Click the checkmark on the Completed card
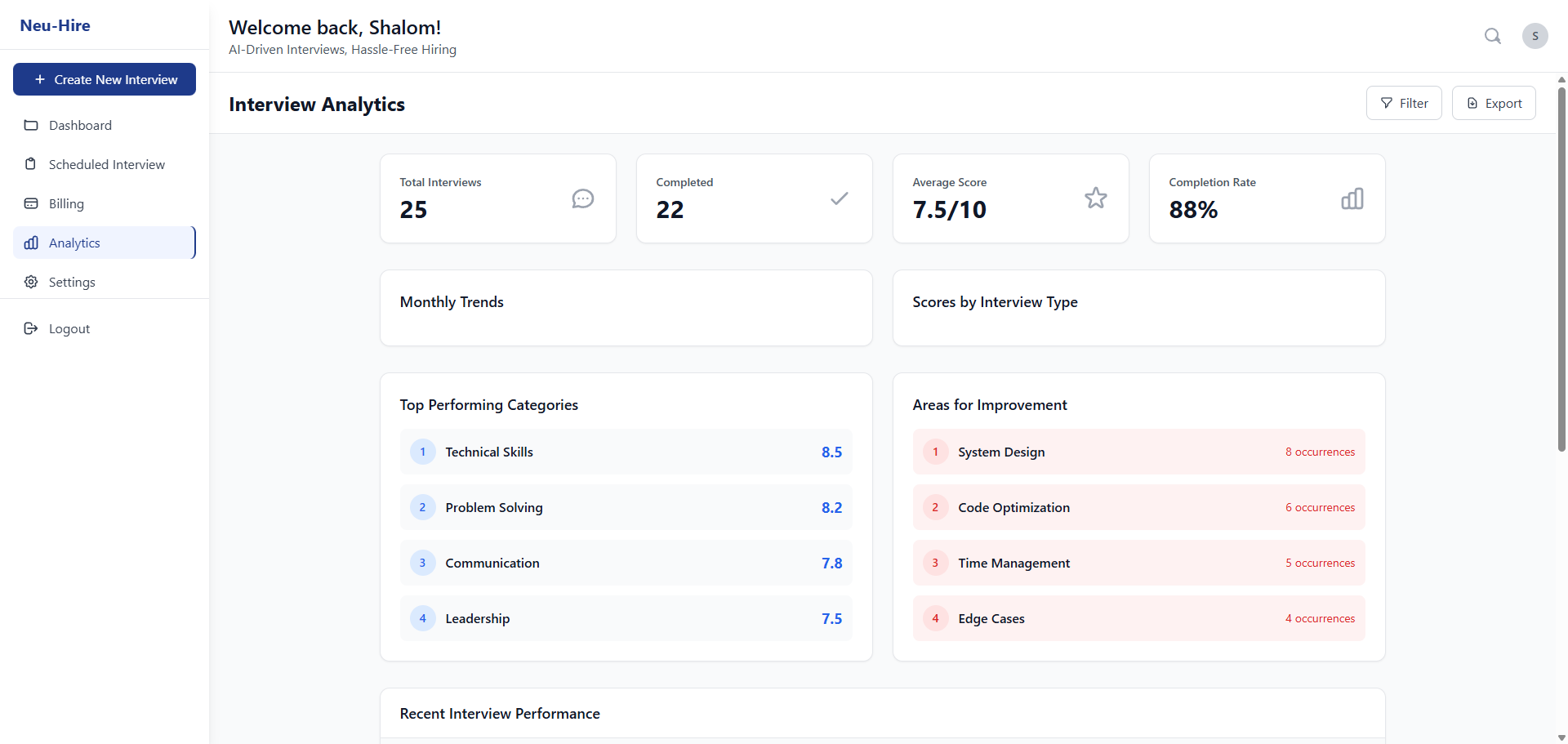The image size is (1568, 744). (x=839, y=198)
